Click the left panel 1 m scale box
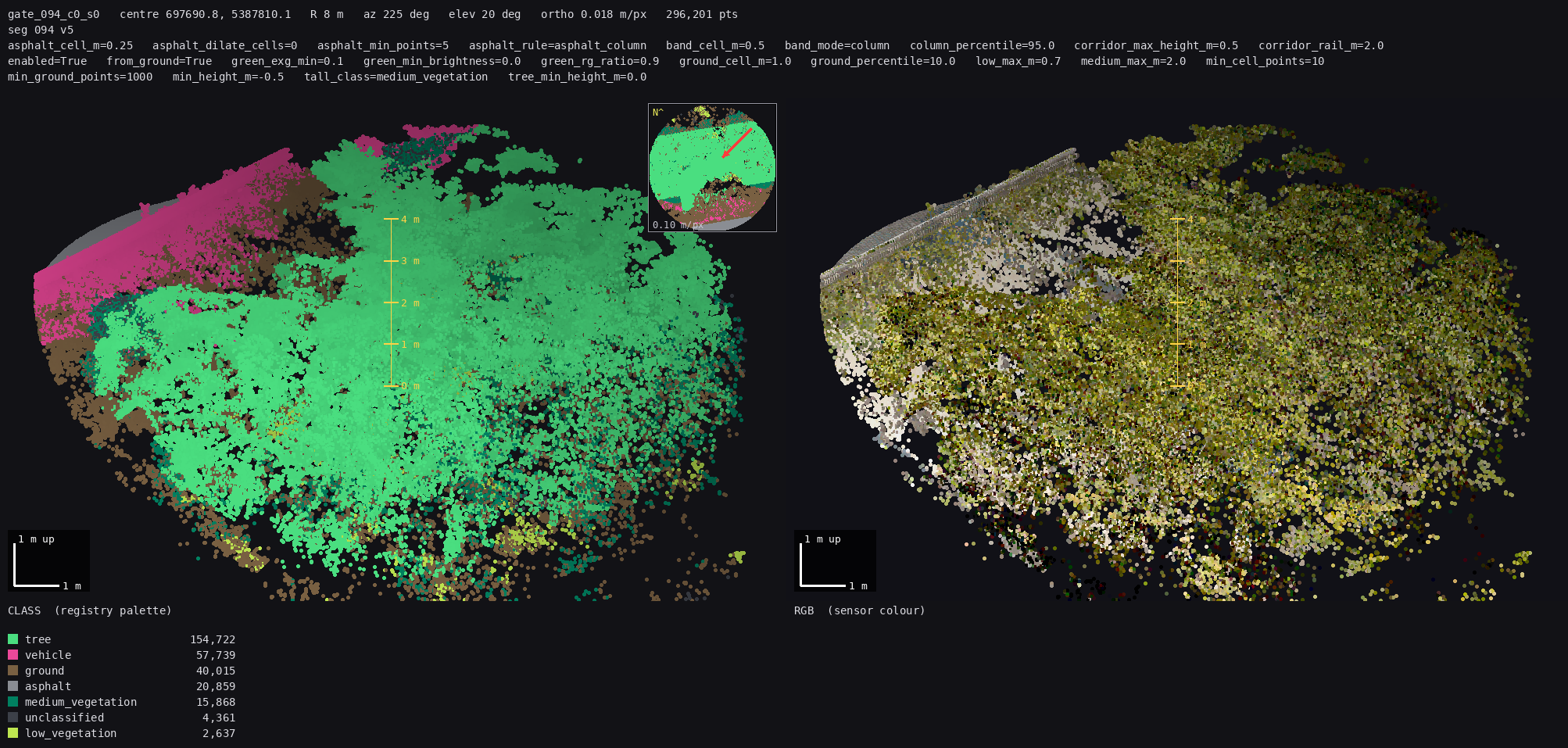Screen dimensions: 1568x748 click(48, 560)
